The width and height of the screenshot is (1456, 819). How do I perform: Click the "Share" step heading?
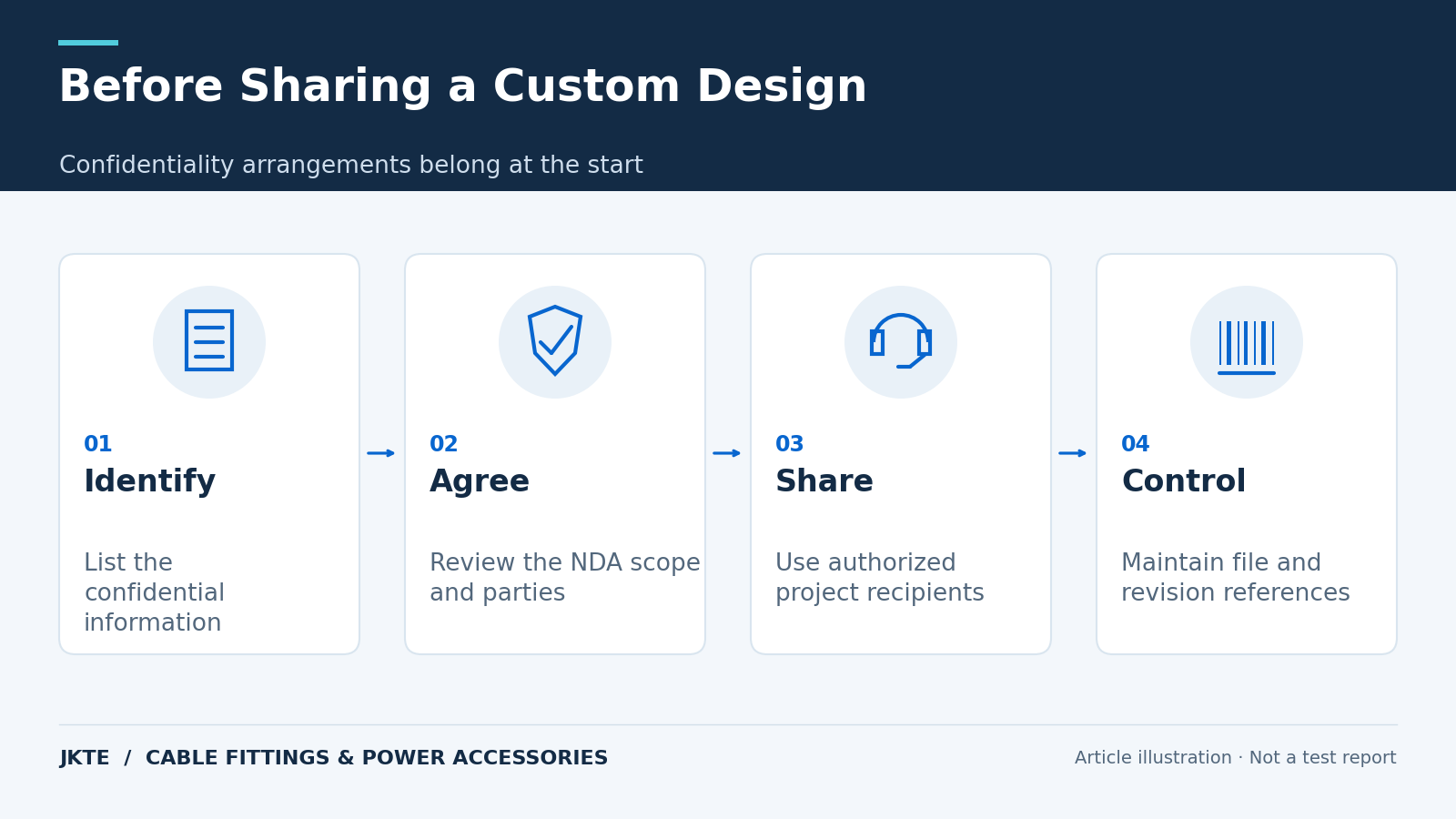click(x=824, y=481)
